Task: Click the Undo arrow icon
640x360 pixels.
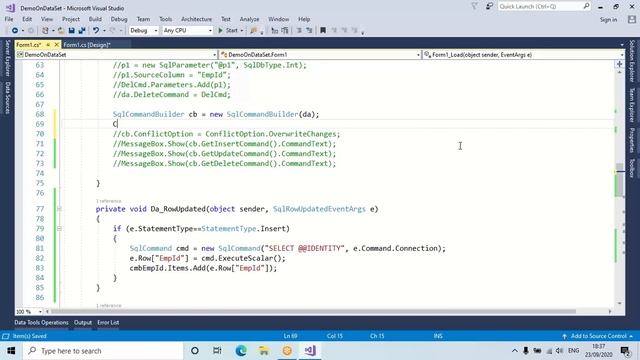Action: (x=96, y=31)
